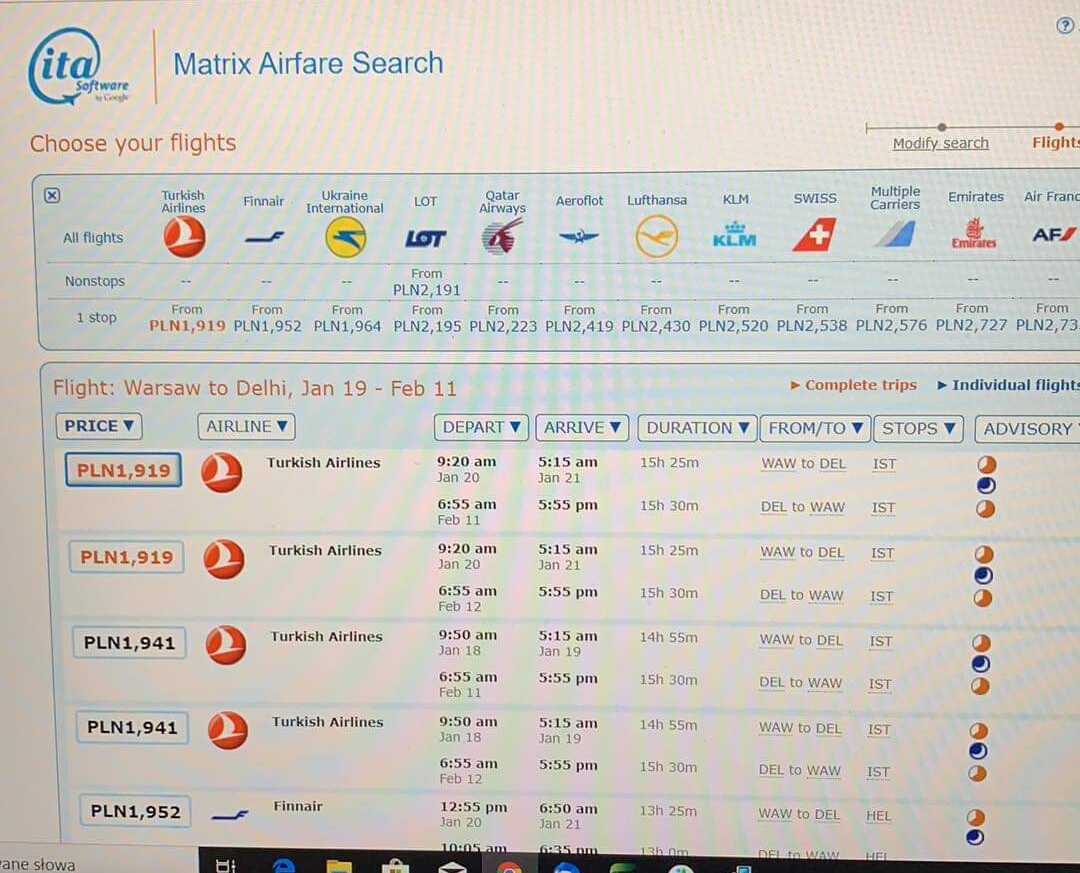The width and height of the screenshot is (1080, 873).
Task: Filter by Nonstops row label
Action: click(94, 281)
